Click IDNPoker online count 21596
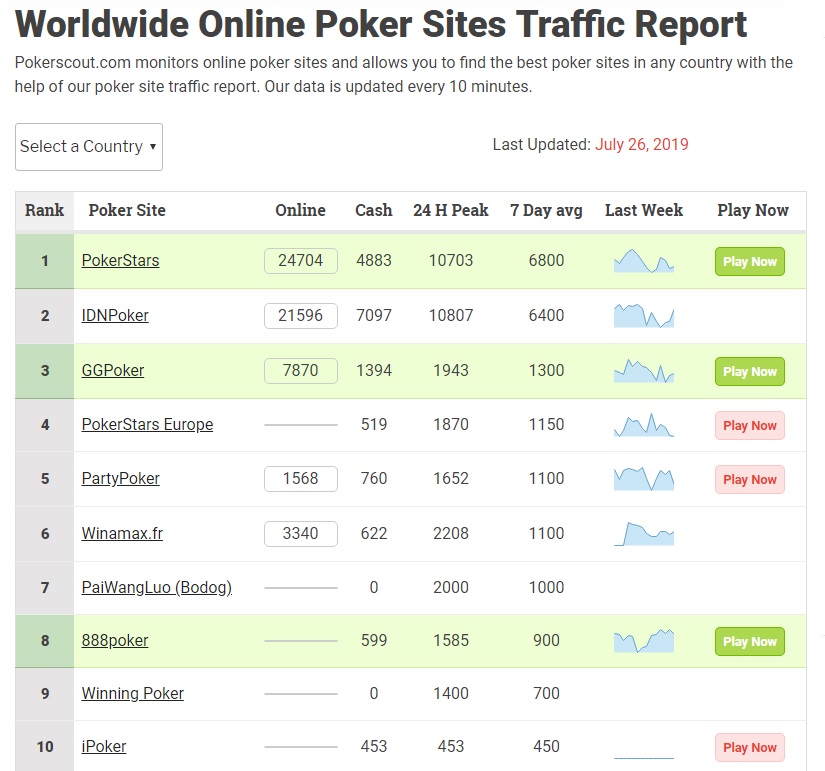The width and height of the screenshot is (825, 771). (300, 316)
